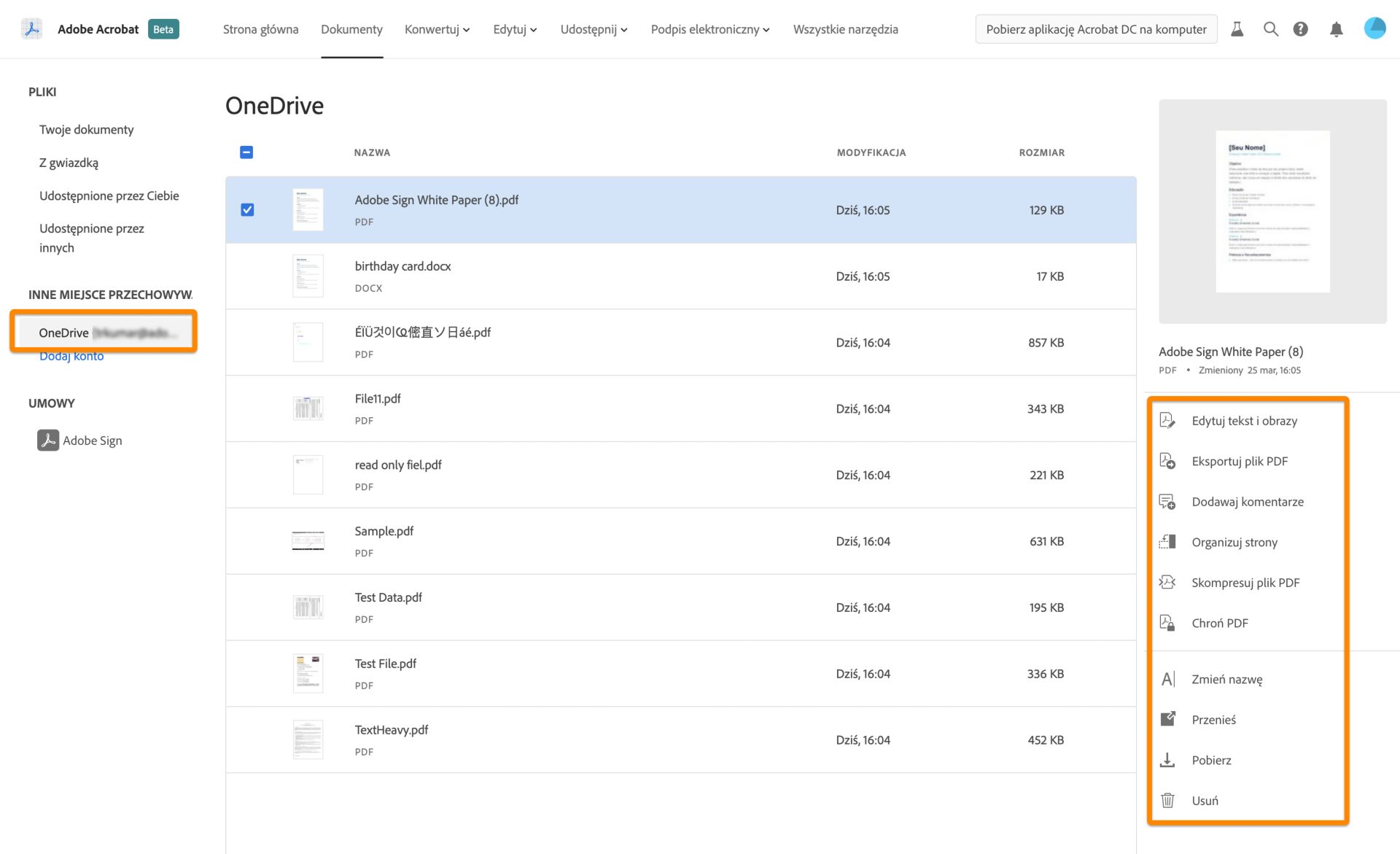This screenshot has height=854, width=1400.
Task: Click the 631 KB size value
Action: [x=1046, y=541]
